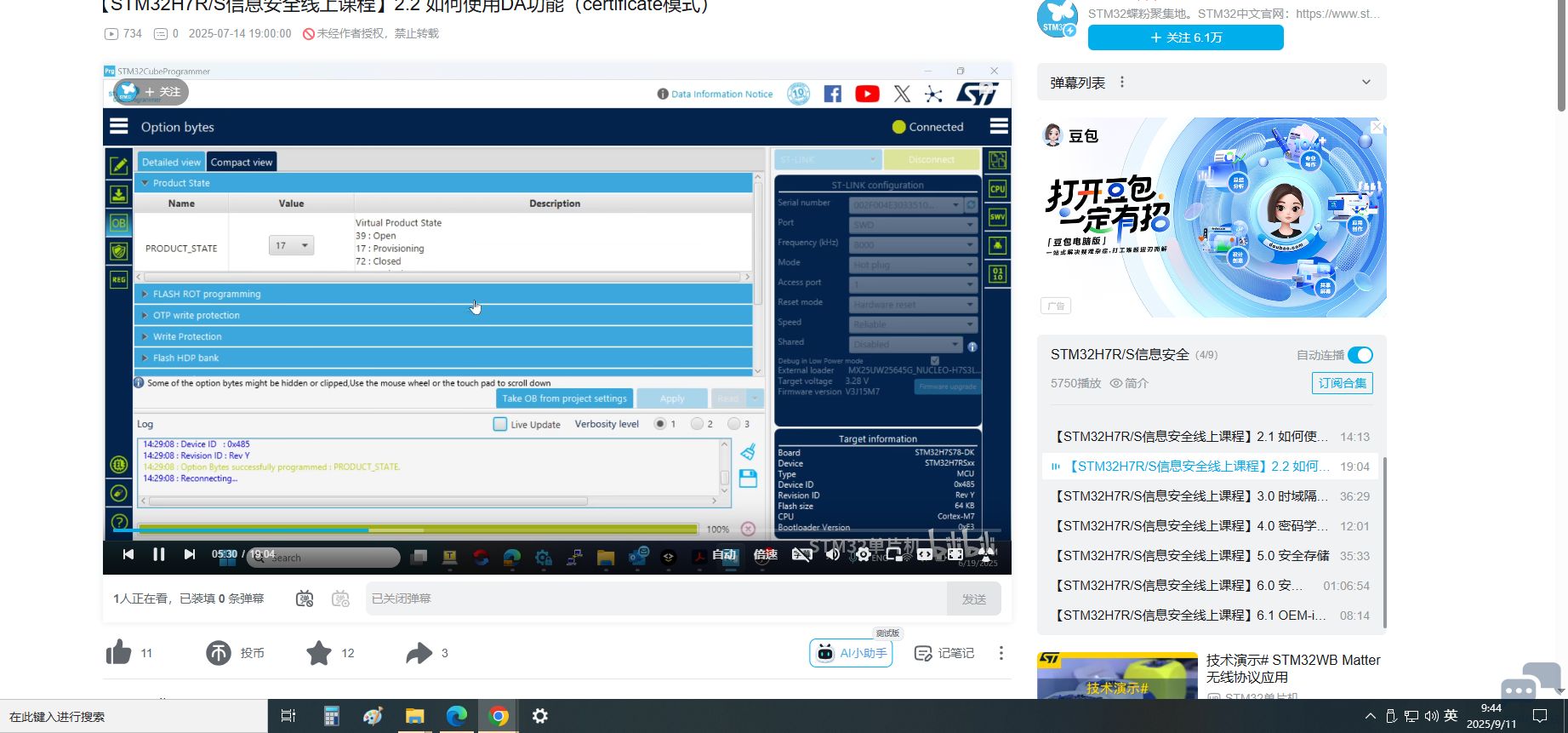Open the Facebook icon in CubeProgrammer header
Image resolution: width=1568 pixels, height=733 pixels.
(832, 94)
